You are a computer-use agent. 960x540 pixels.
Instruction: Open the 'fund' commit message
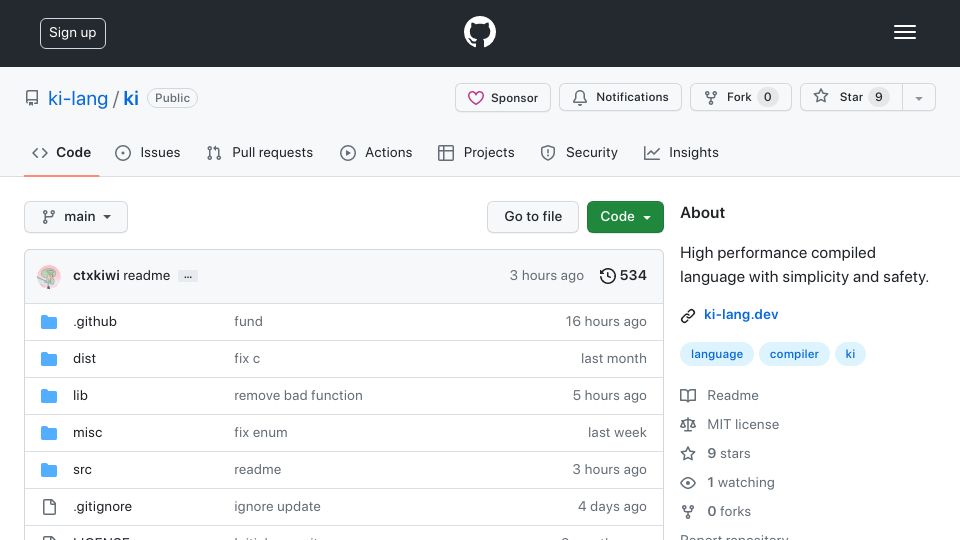pyautogui.click(x=248, y=321)
